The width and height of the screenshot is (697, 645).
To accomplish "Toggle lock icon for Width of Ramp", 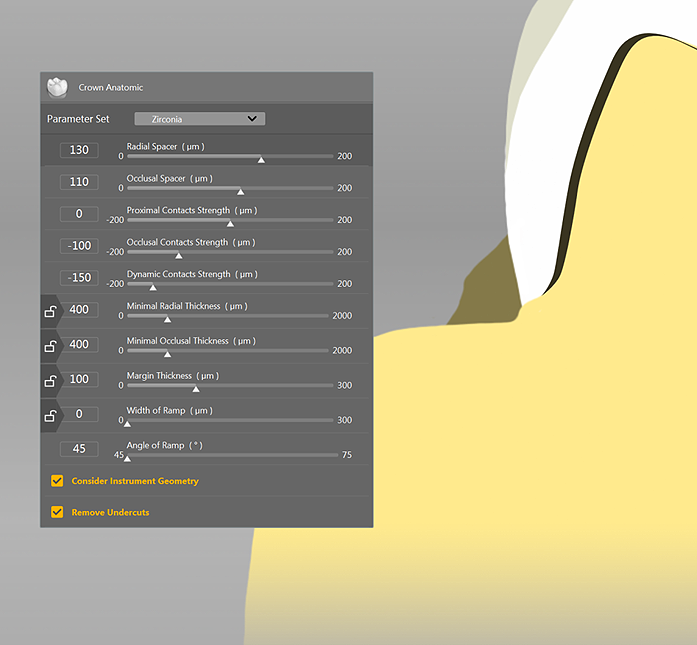I will 50,415.
